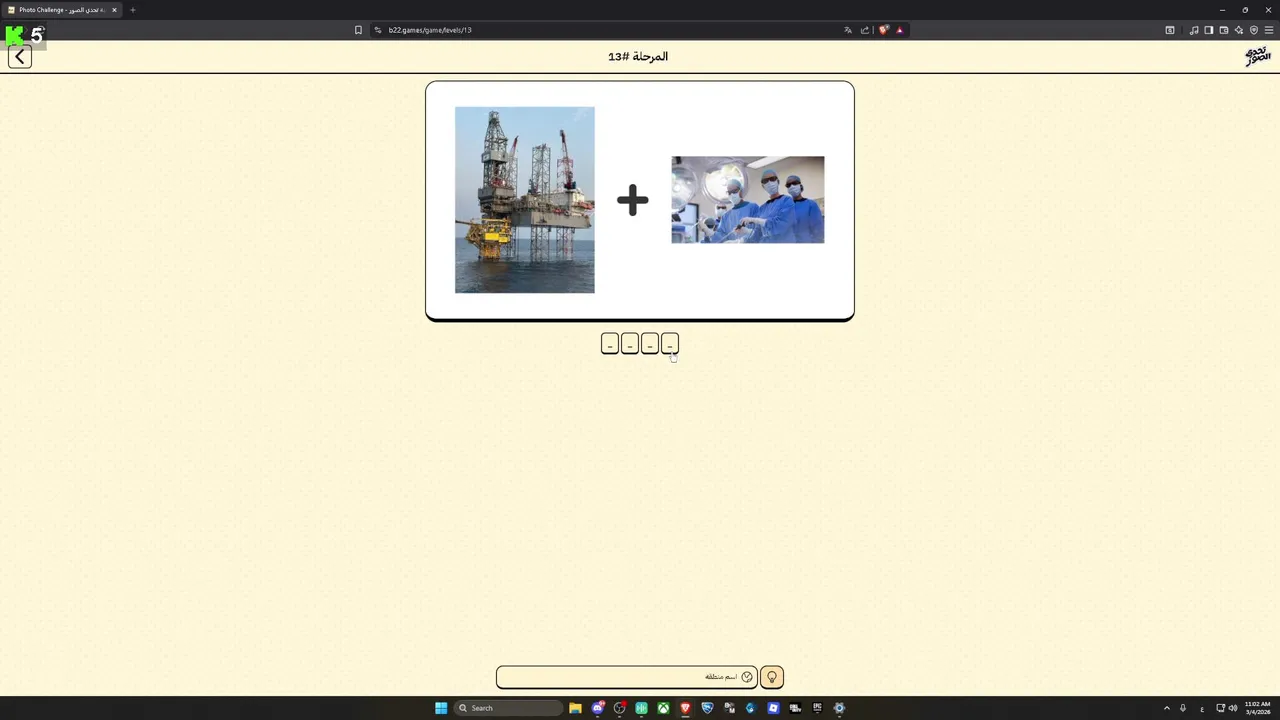Image resolution: width=1280 pixels, height=720 pixels.
Task: Click the Photo Challenge logo in page header
Action: click(1257, 56)
